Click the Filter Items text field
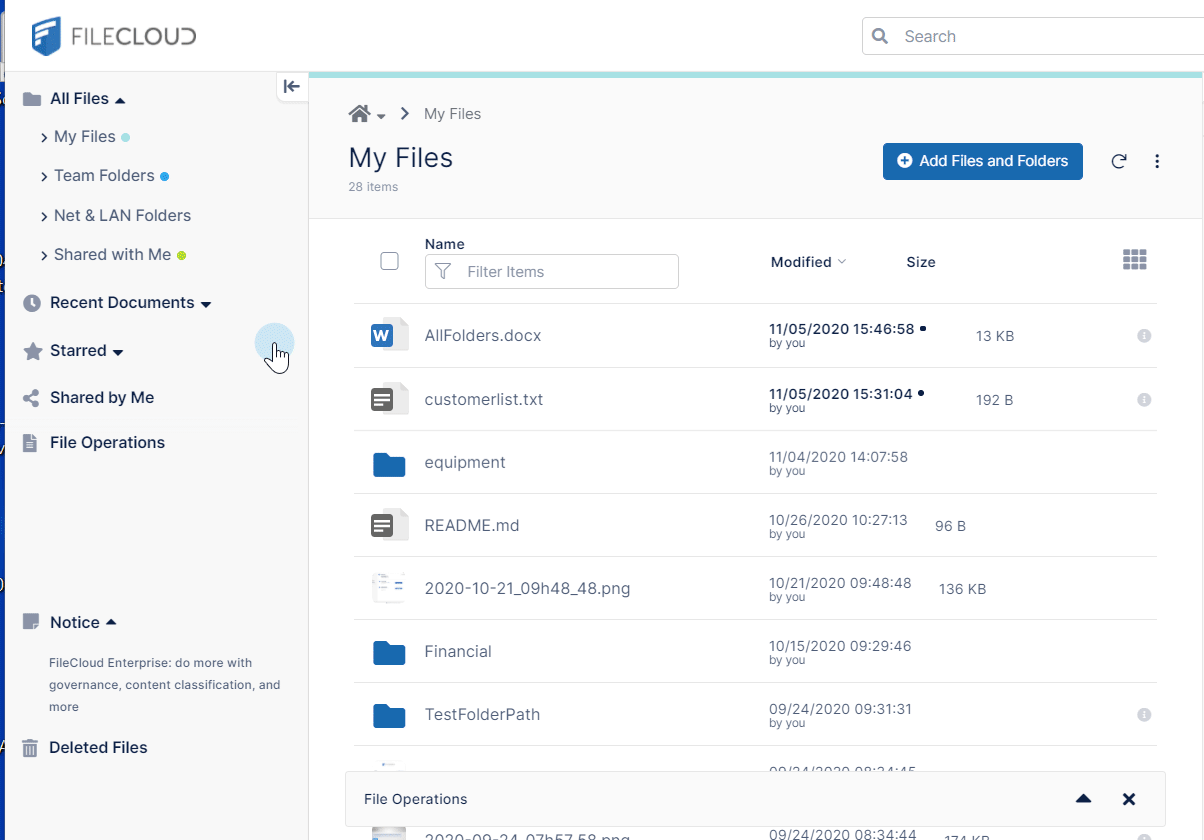The width and height of the screenshot is (1204, 840). pos(565,272)
